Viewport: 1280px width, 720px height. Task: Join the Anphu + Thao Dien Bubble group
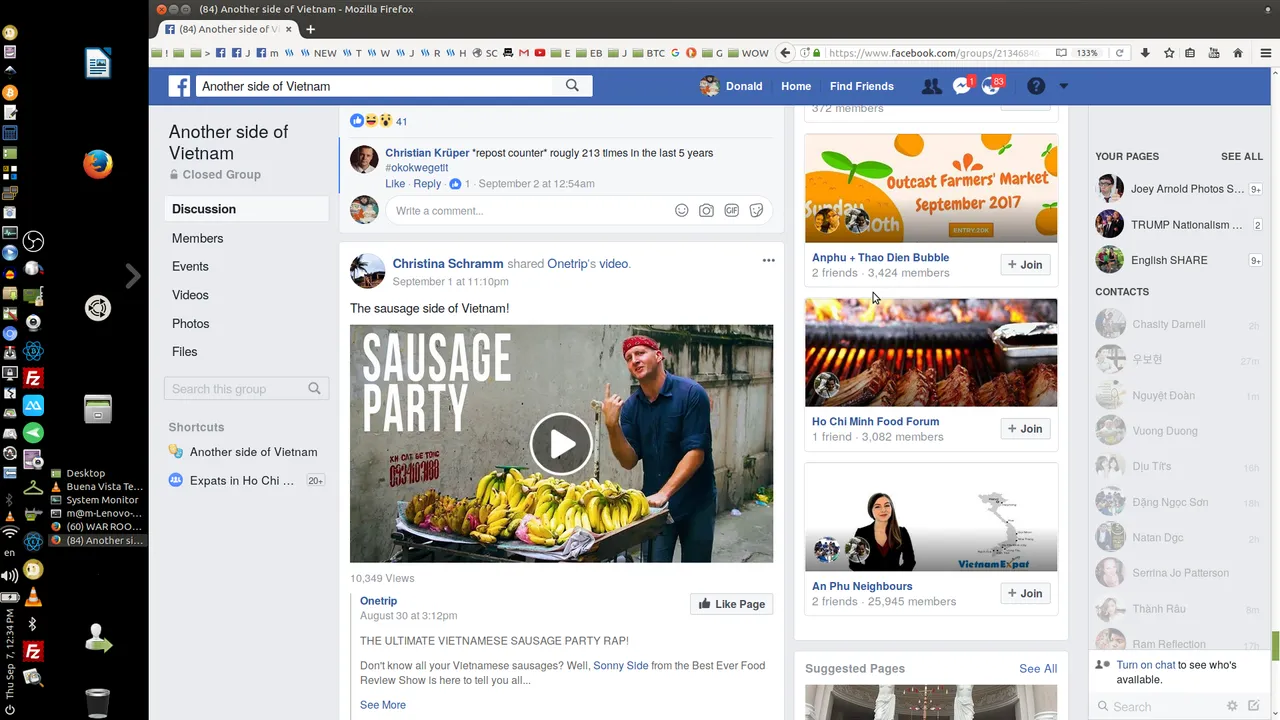click(1025, 265)
